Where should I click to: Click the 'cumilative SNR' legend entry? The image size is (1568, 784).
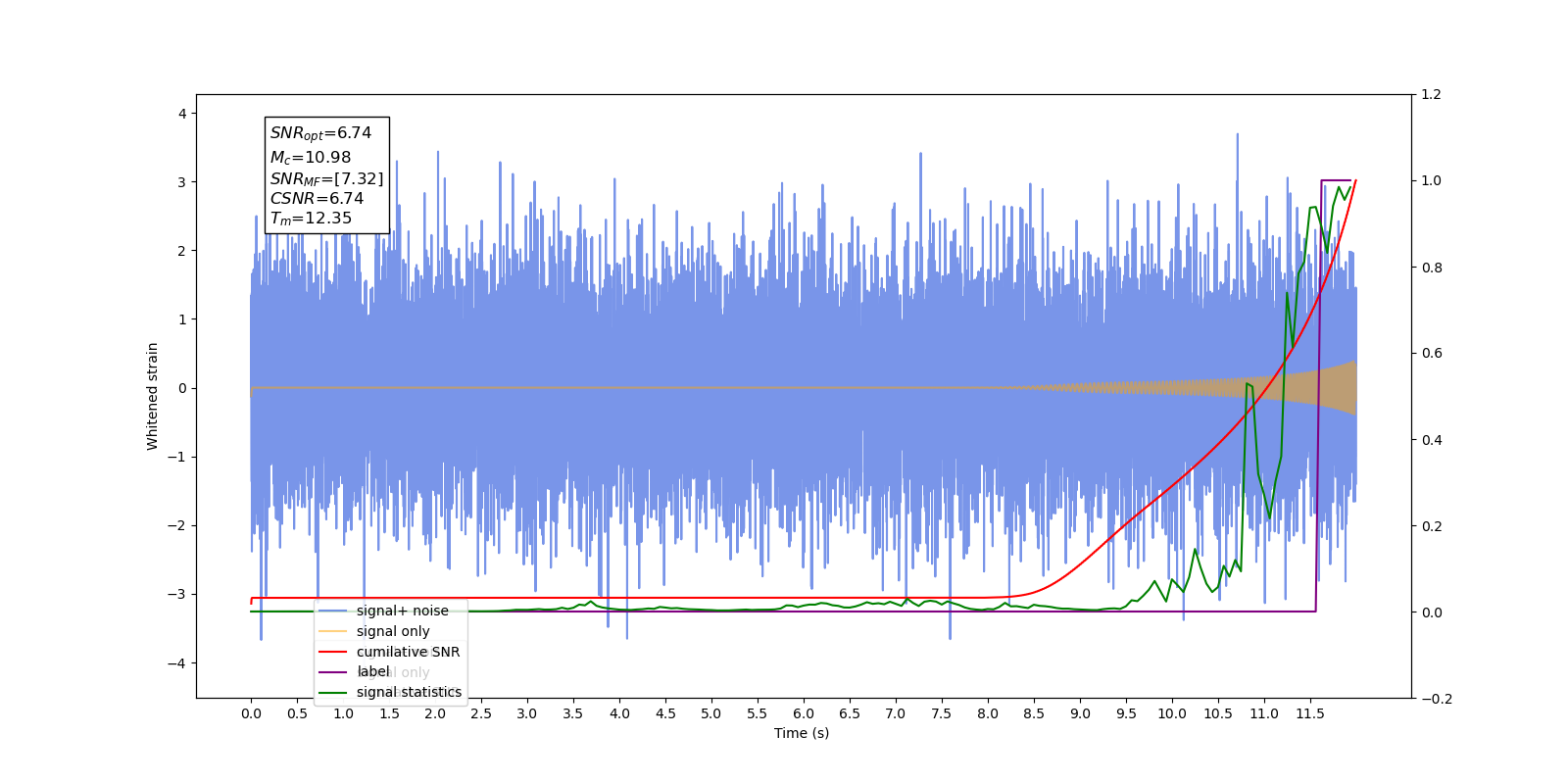408,652
